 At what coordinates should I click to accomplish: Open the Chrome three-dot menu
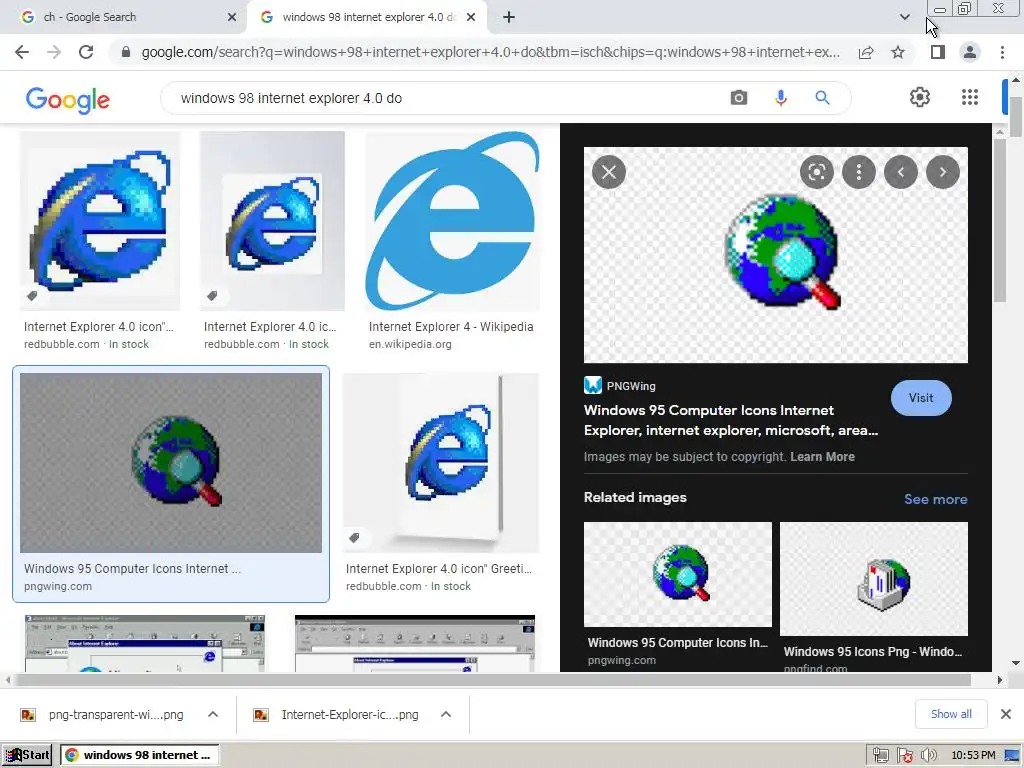pyautogui.click(x=1002, y=52)
